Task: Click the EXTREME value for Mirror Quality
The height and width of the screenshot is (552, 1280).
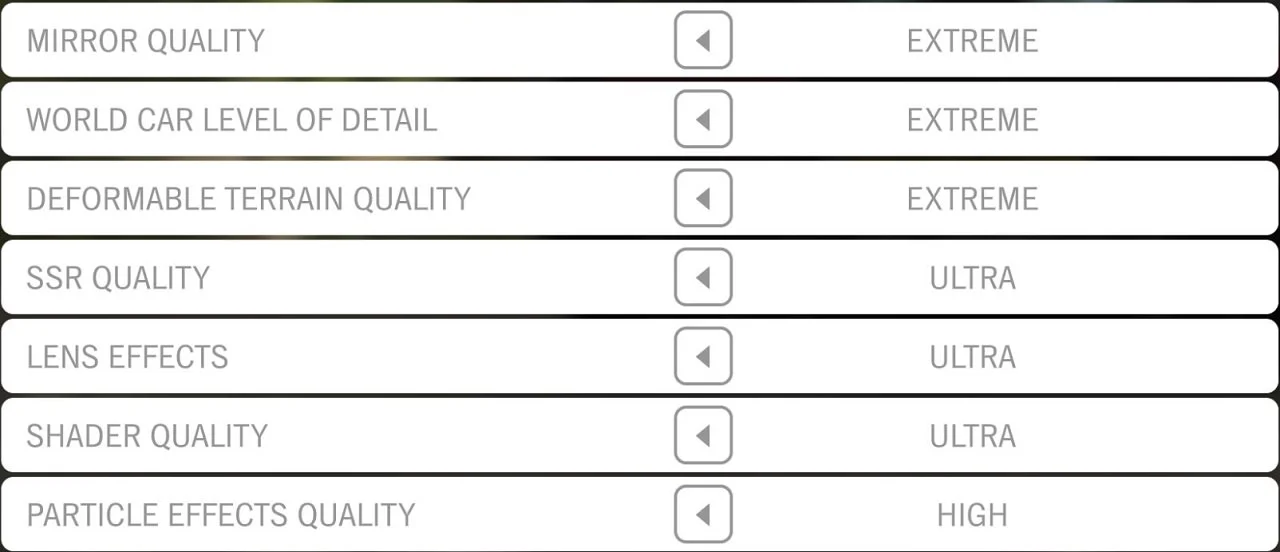Action: (973, 41)
